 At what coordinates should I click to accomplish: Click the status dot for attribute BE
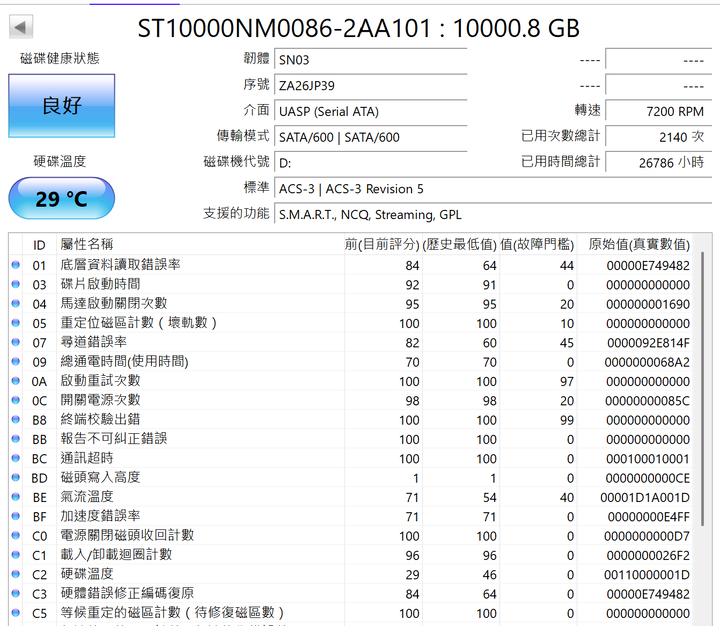click(16, 497)
